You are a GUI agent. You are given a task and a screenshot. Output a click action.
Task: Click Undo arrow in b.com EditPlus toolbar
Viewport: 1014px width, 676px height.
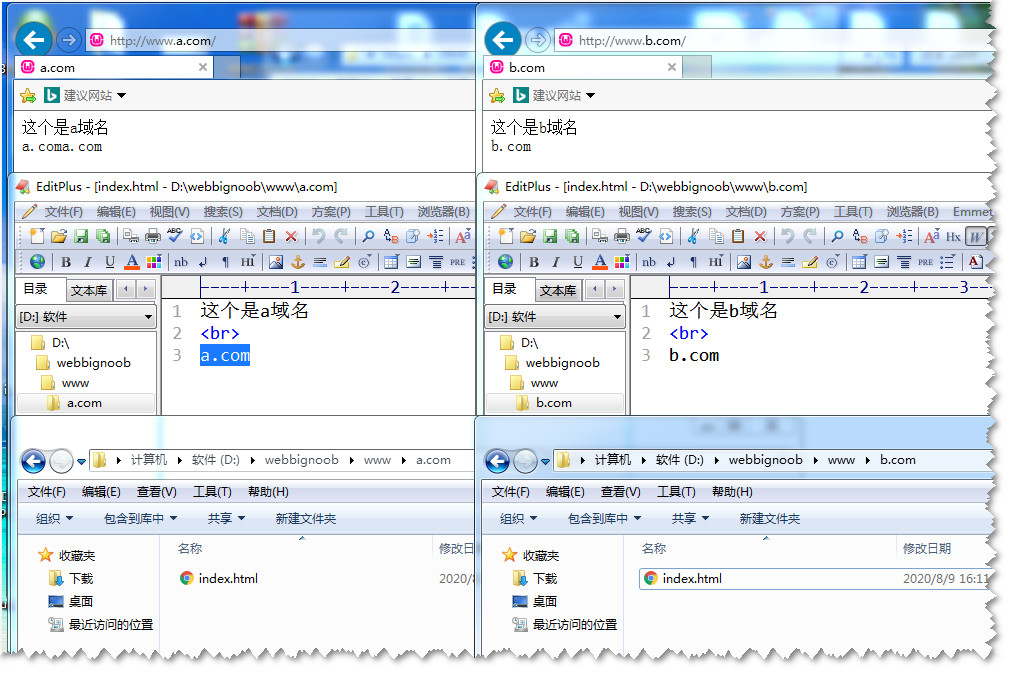pos(787,236)
